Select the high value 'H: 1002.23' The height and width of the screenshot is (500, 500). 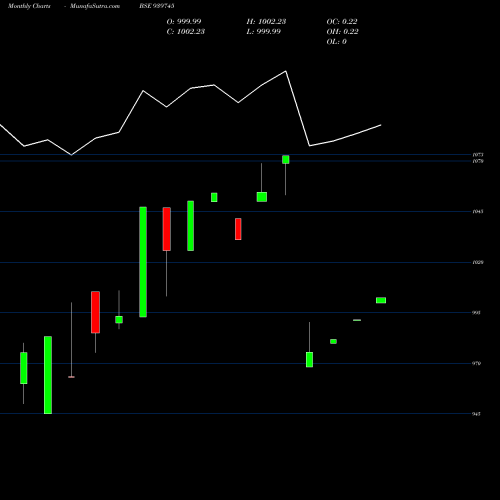(266, 21)
